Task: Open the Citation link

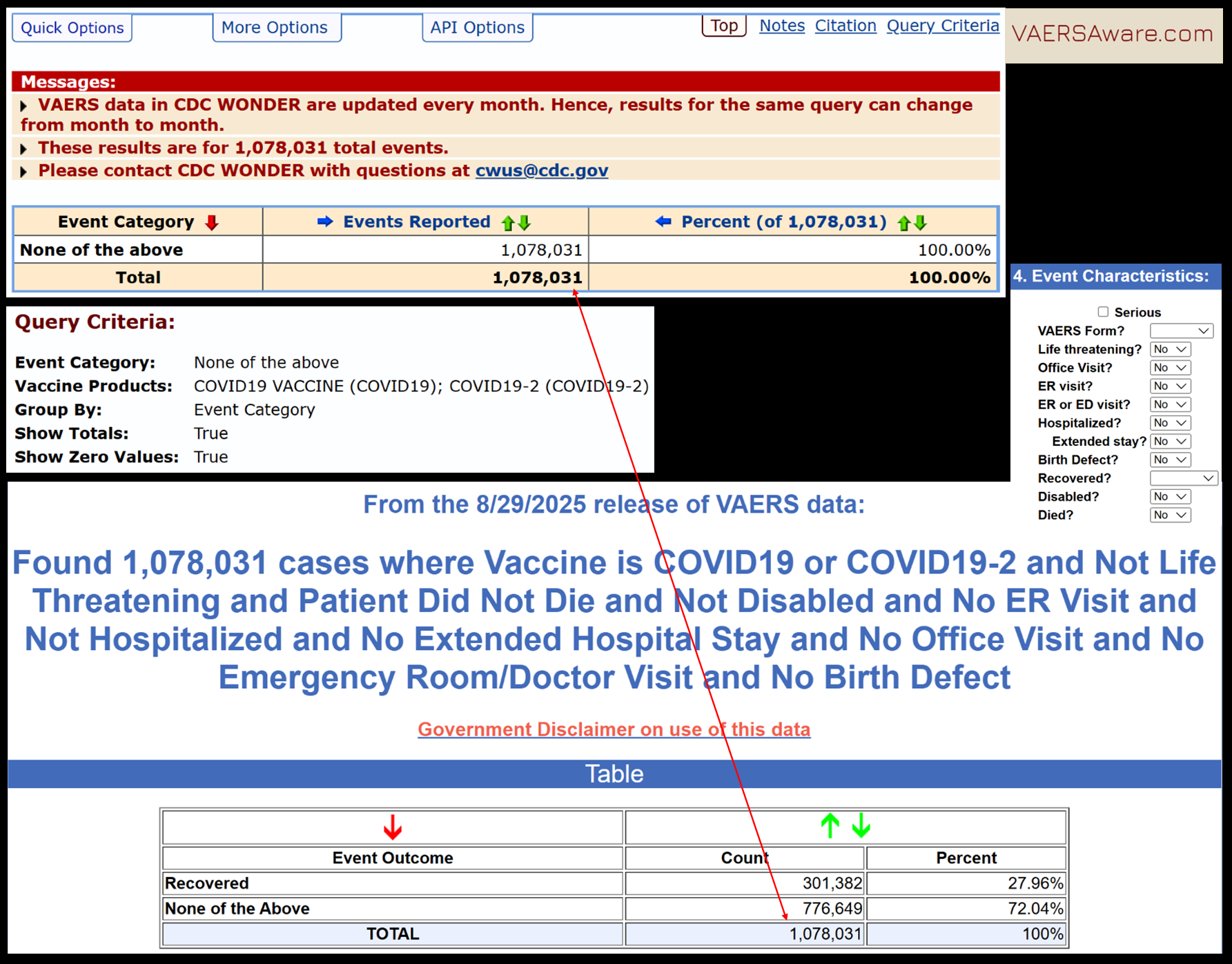Action: coord(845,26)
